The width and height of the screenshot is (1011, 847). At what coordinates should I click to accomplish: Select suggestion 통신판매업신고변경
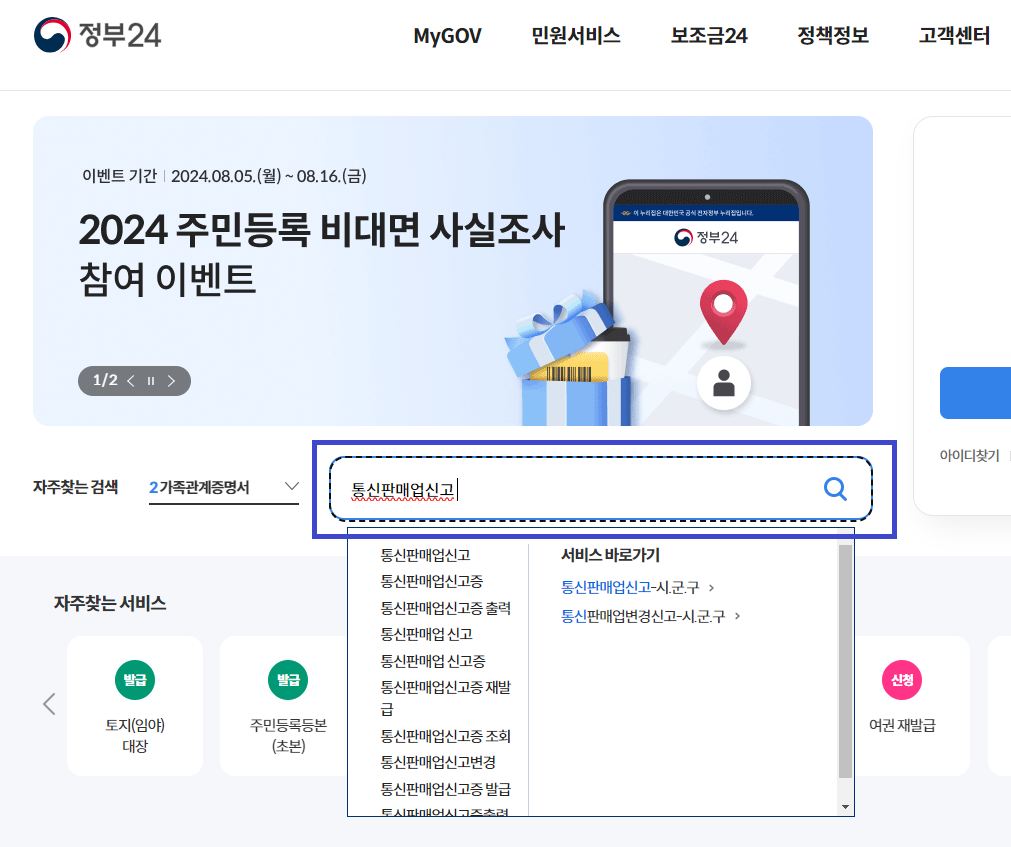click(x=438, y=763)
